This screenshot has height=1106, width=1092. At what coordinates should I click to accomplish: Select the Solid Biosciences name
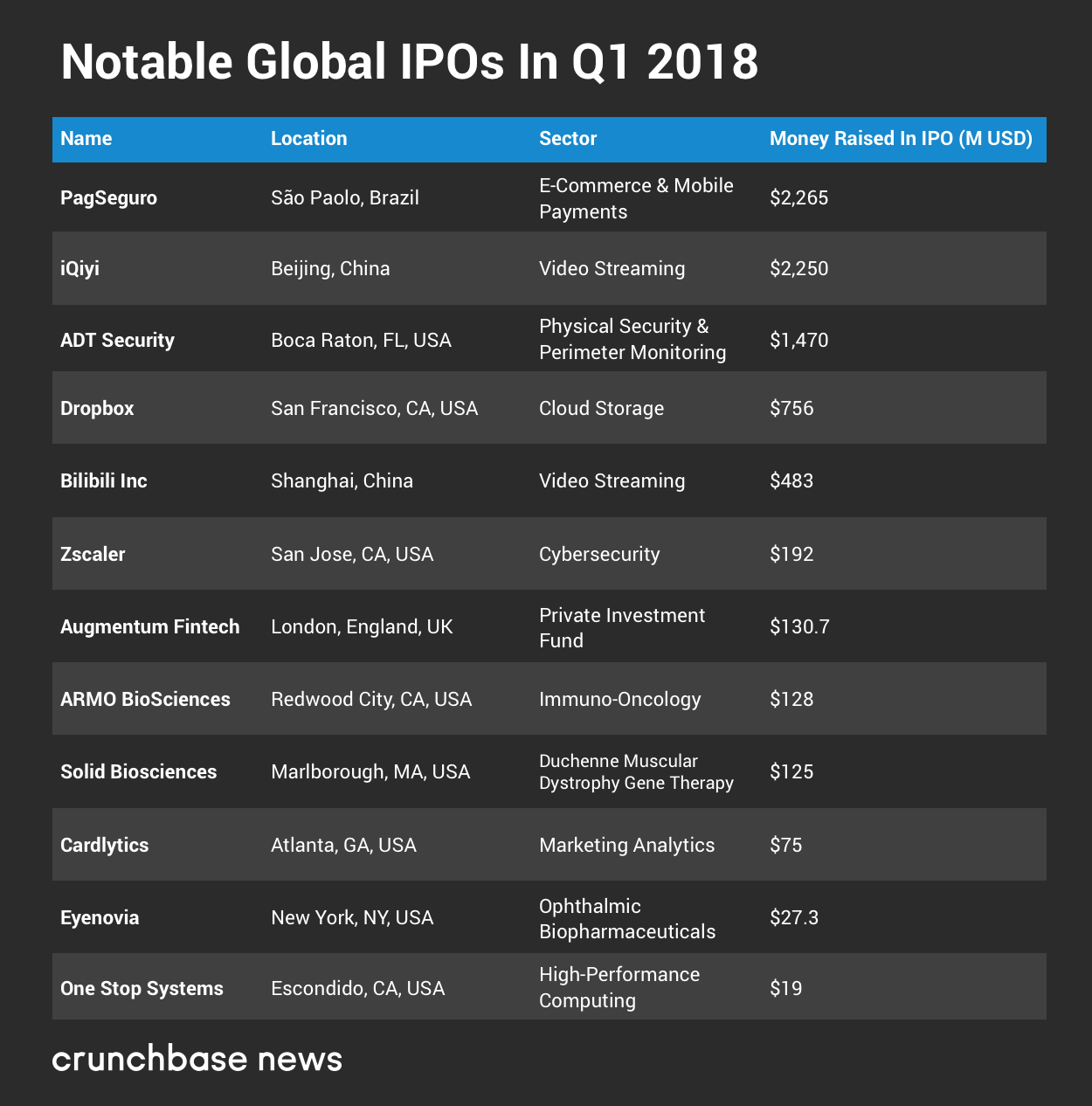tap(138, 772)
